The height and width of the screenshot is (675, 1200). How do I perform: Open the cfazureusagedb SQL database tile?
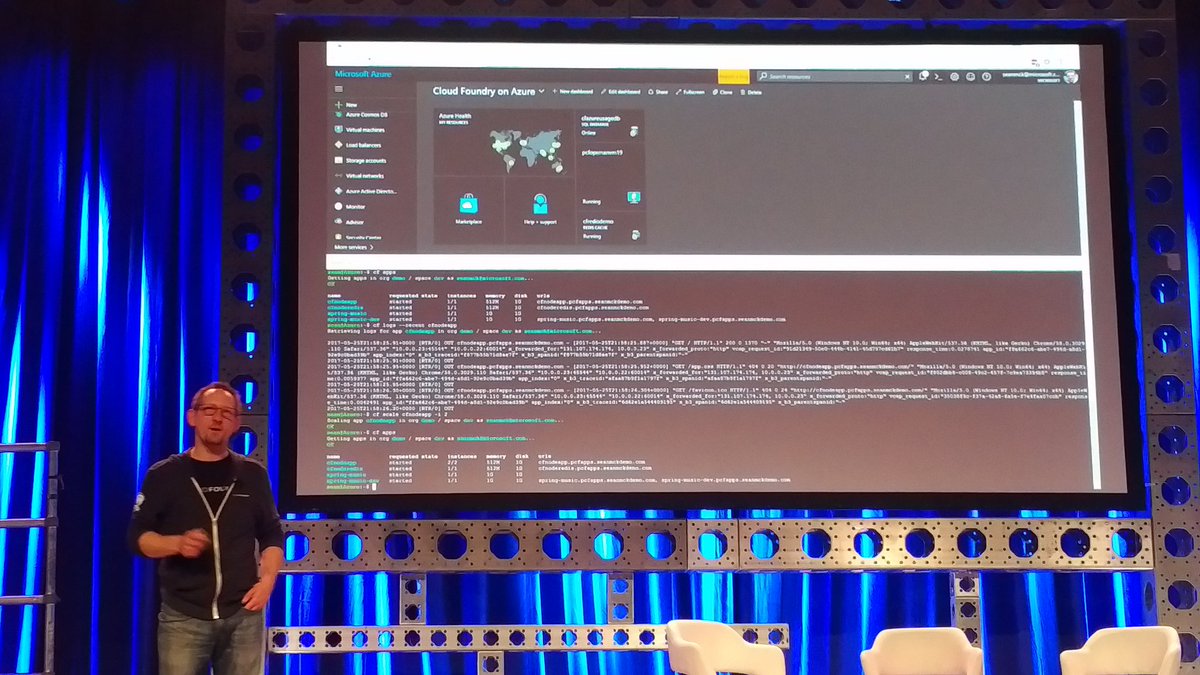tap(610, 125)
